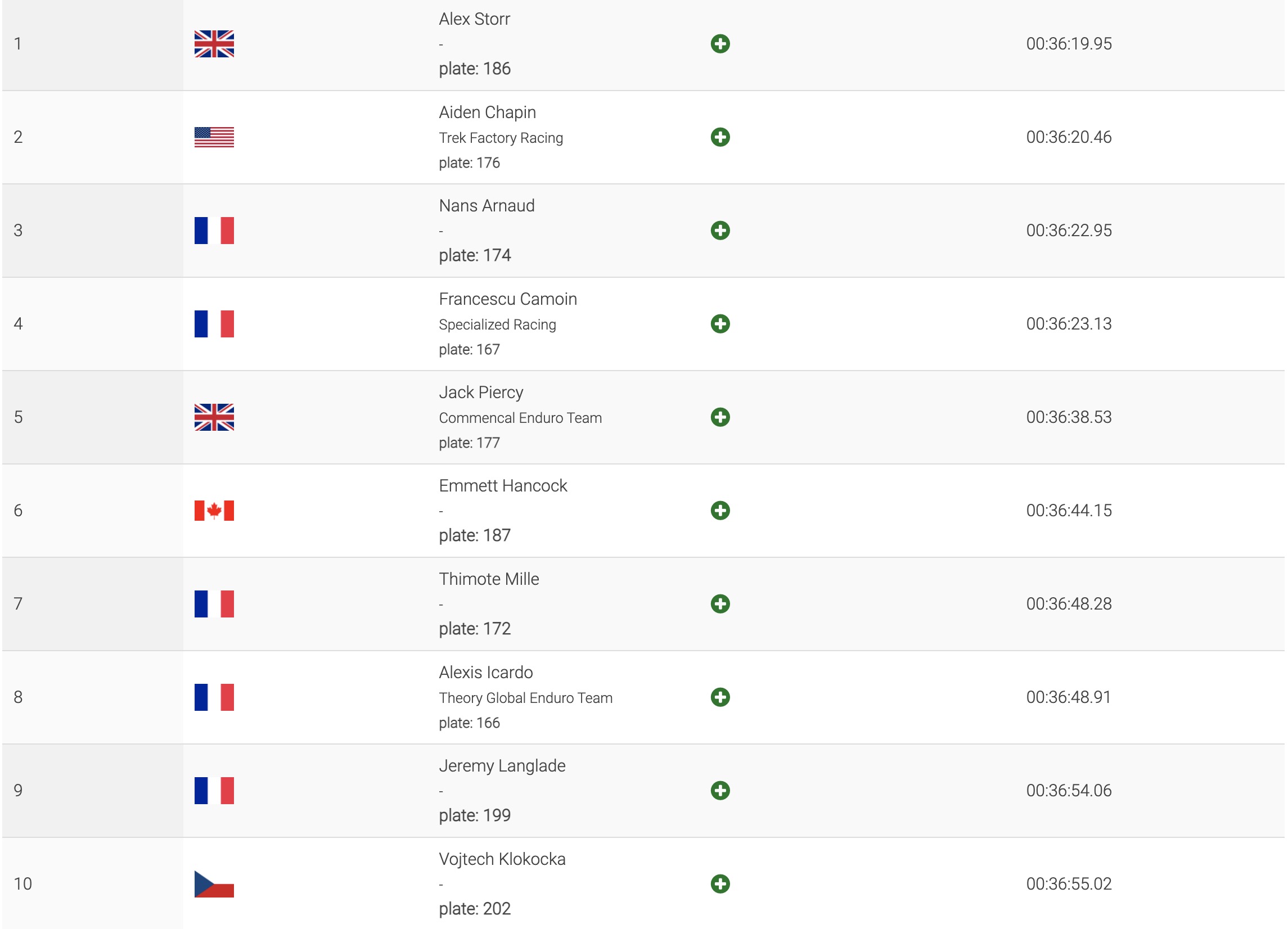
Task: Click the plus icon beside Aiden Chapin
Action: pyautogui.click(x=720, y=137)
